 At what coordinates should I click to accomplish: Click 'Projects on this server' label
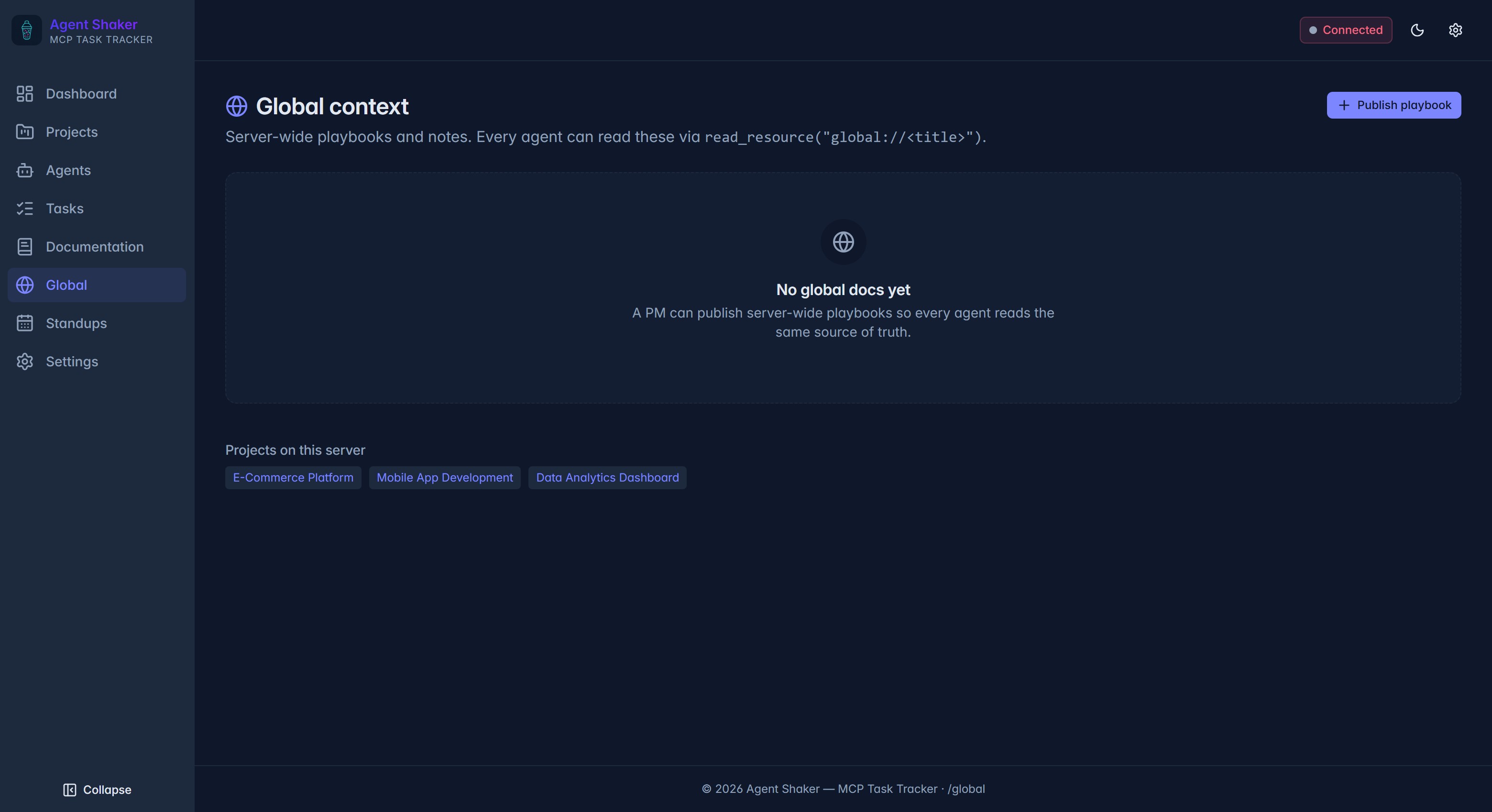click(296, 450)
